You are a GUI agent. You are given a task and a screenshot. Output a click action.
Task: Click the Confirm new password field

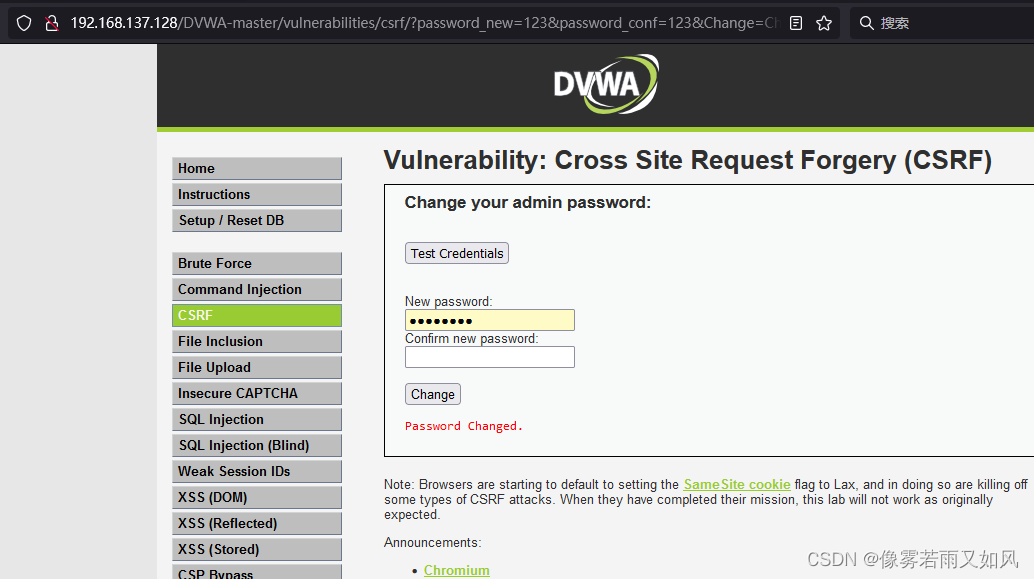click(489, 357)
